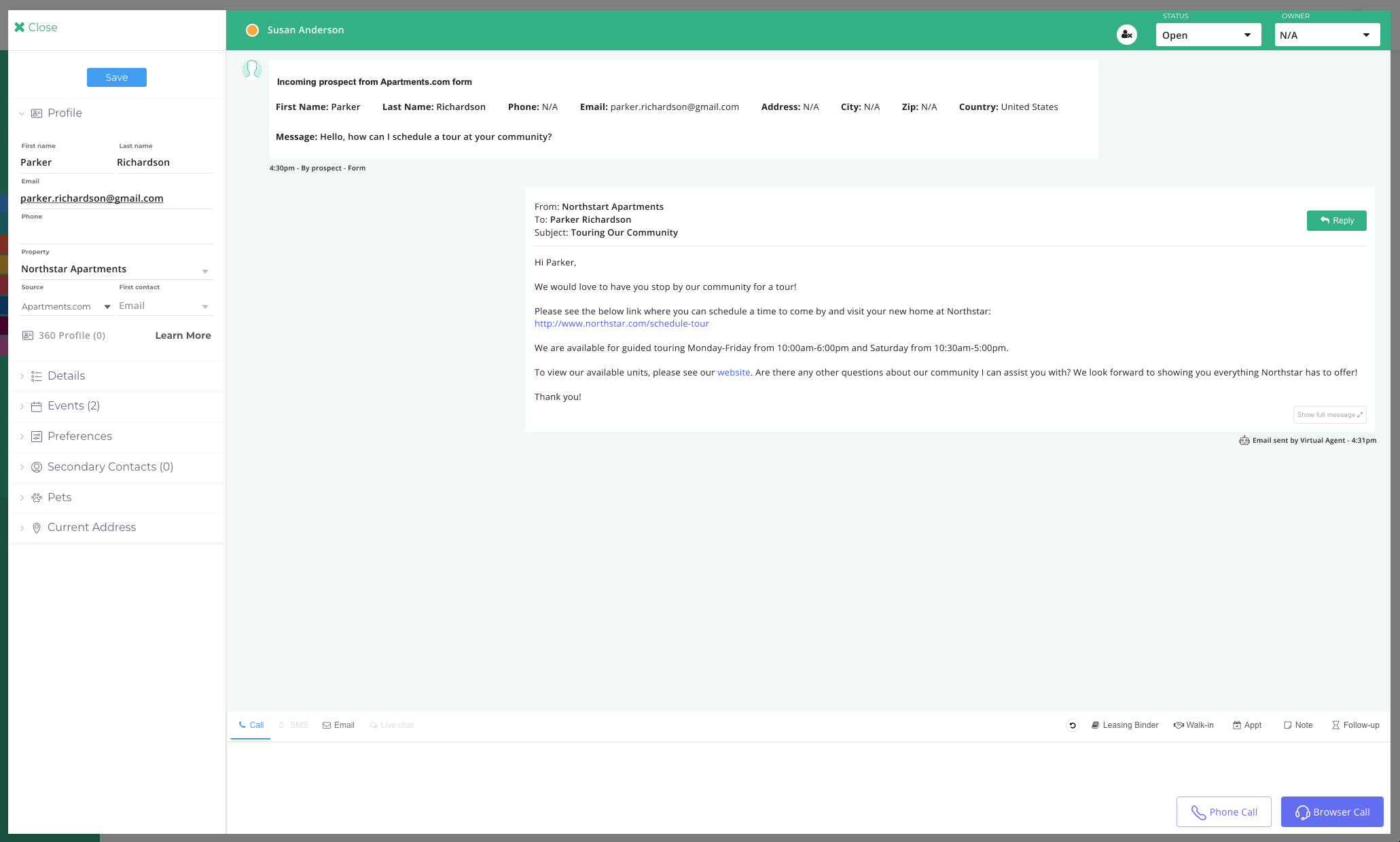This screenshot has width=1400, height=842.
Task: Open the Owner dropdown showing N/A
Action: (1327, 35)
